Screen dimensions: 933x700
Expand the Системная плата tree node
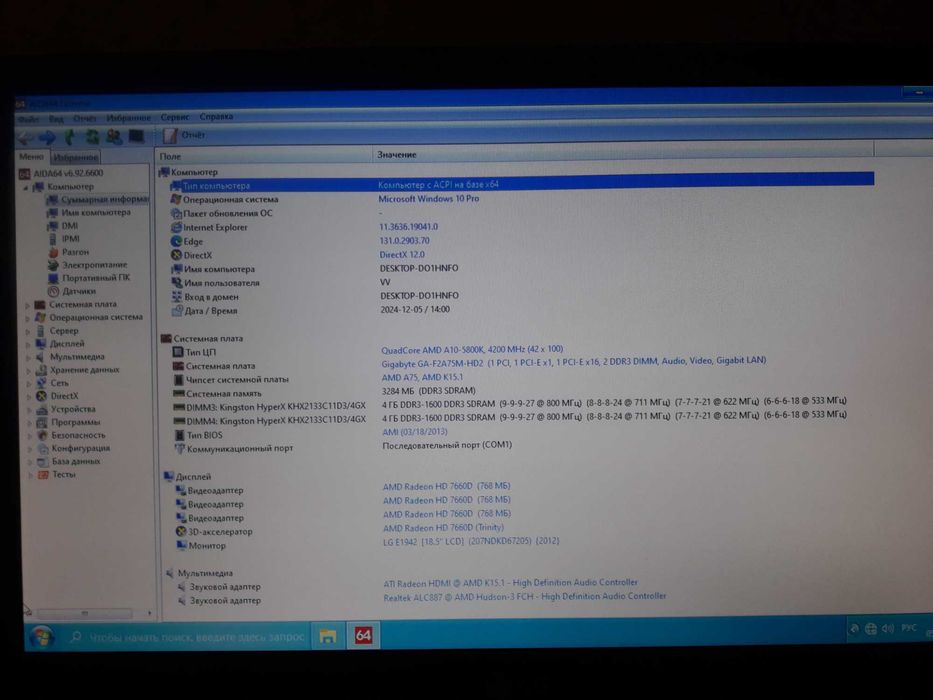27,305
